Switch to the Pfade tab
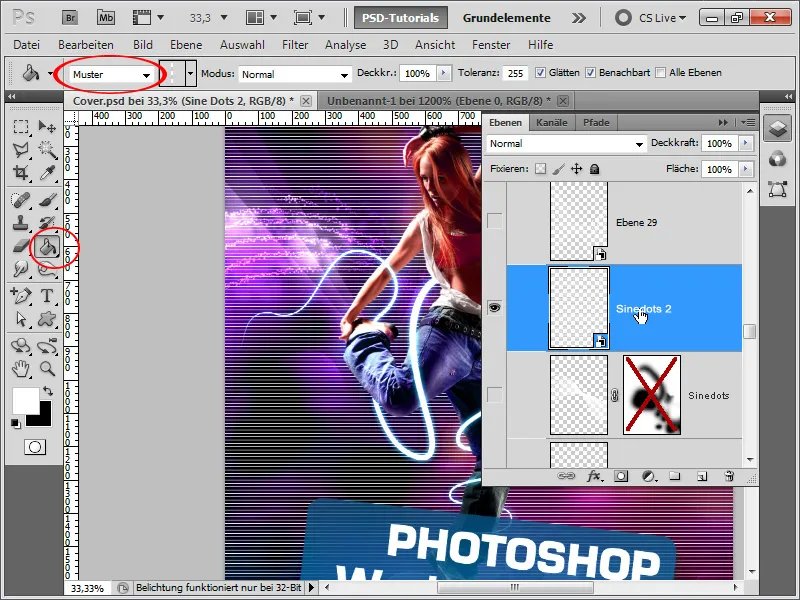 point(596,122)
